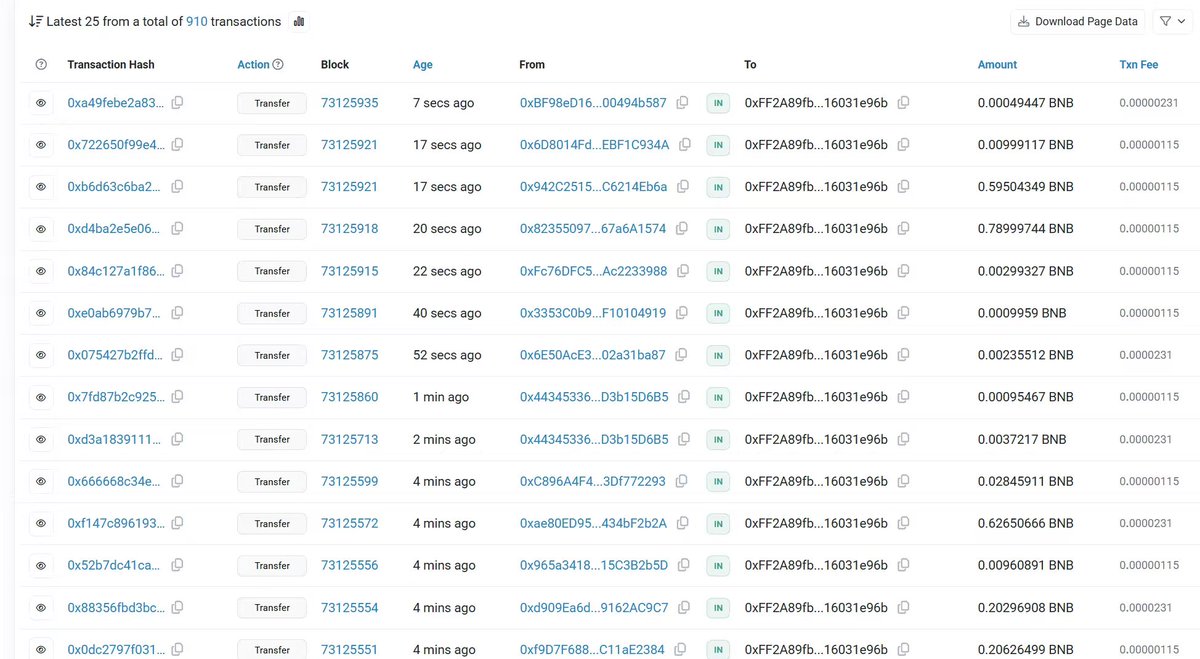Click Transfer action for 0x88356fbd3bc

pos(272,607)
